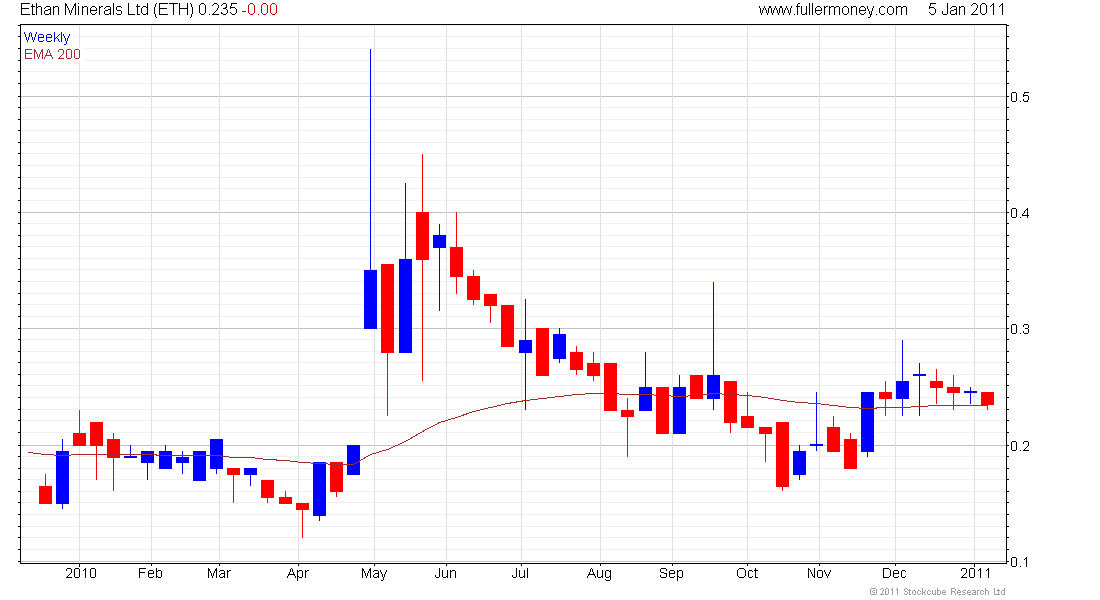Image resolution: width=1100 pixels, height=600 pixels.
Task: Click the last red candle of January 2011
Action: (987, 399)
